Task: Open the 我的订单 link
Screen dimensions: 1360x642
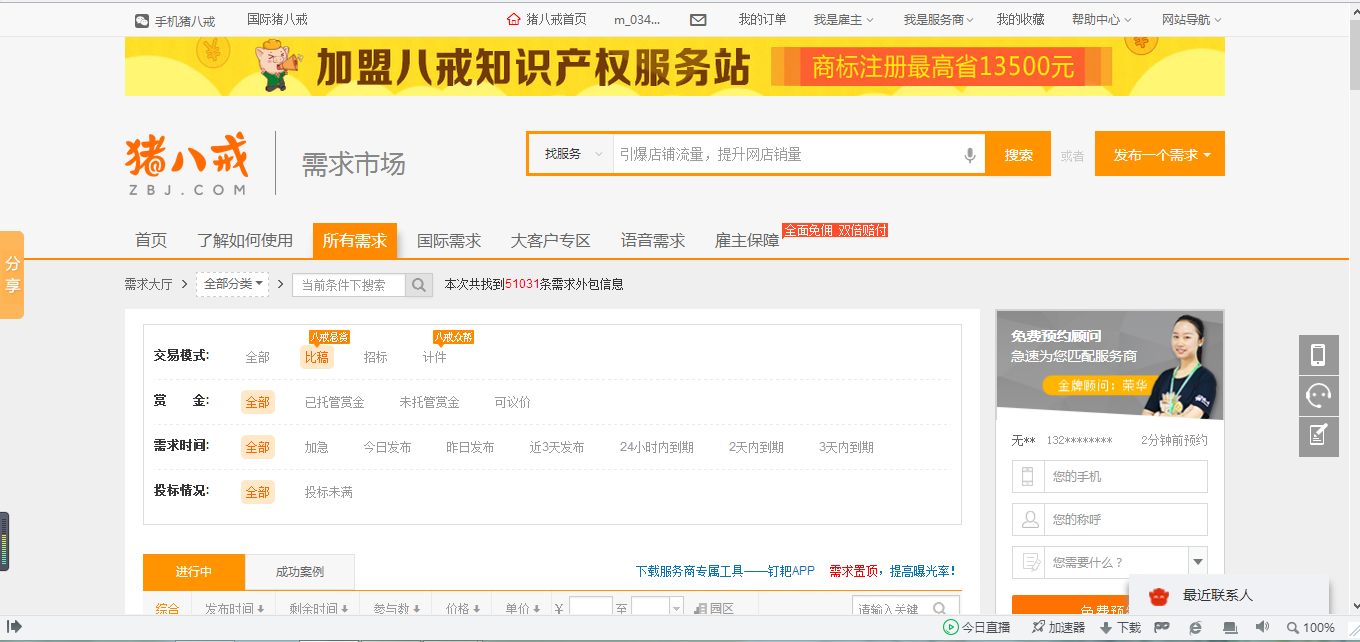Action: point(762,20)
